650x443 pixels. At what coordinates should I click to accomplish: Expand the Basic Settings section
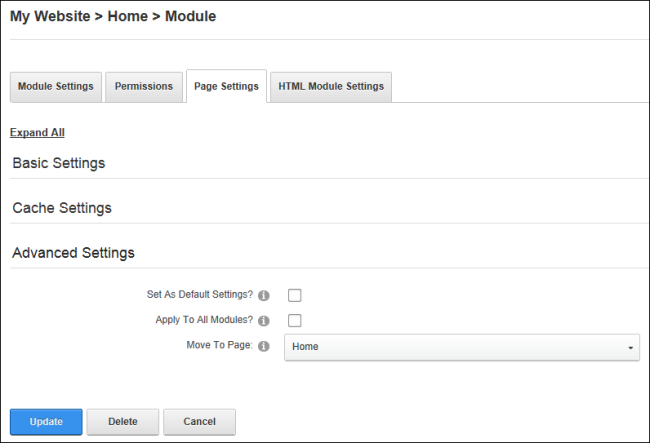59,163
